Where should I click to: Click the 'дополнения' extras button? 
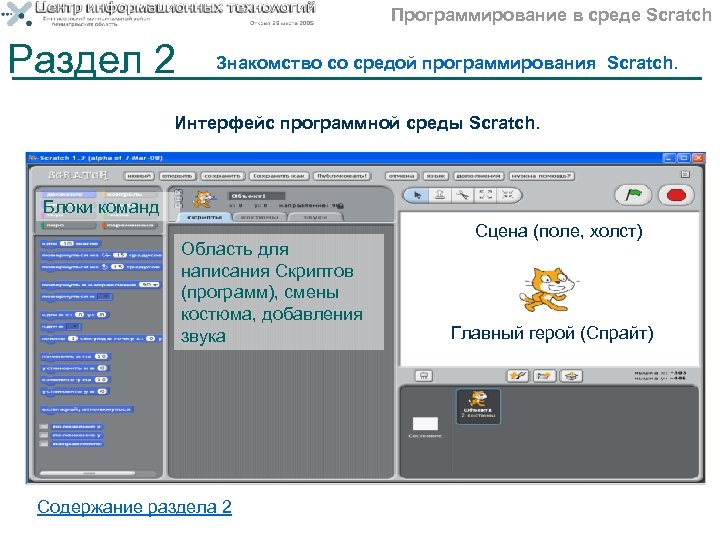pos(478,176)
